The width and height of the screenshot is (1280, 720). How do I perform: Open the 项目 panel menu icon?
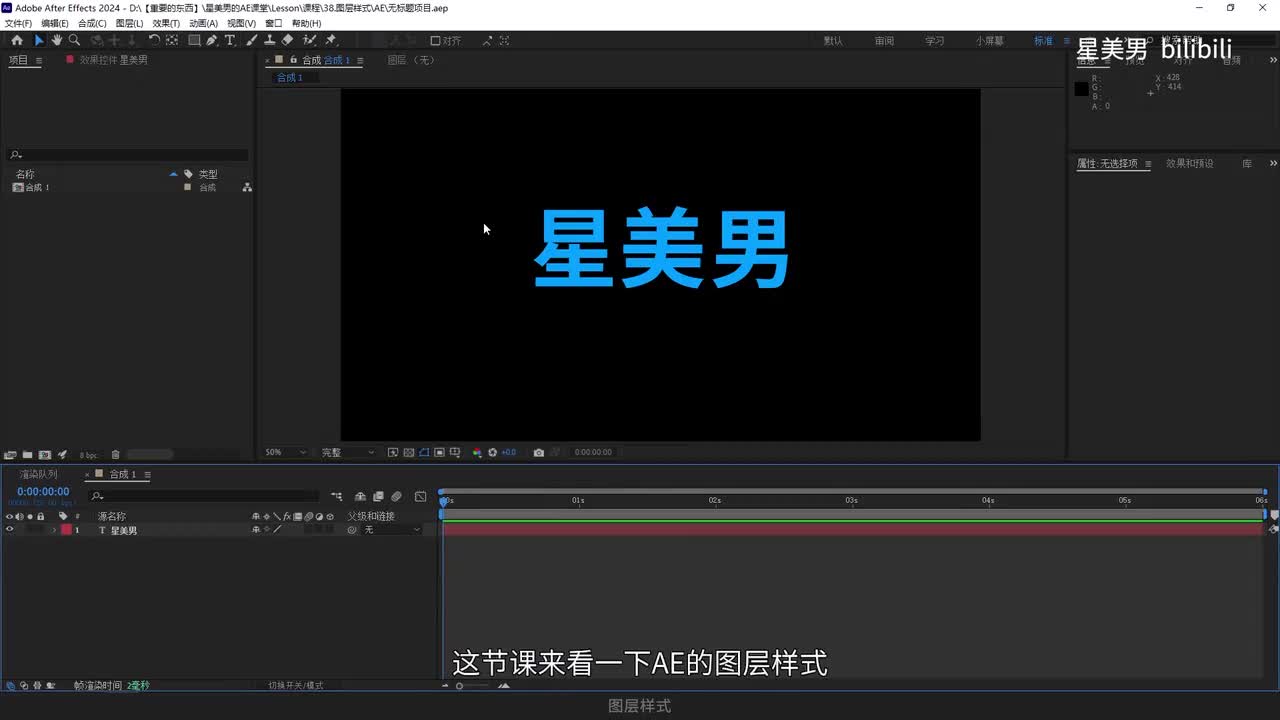(39, 60)
